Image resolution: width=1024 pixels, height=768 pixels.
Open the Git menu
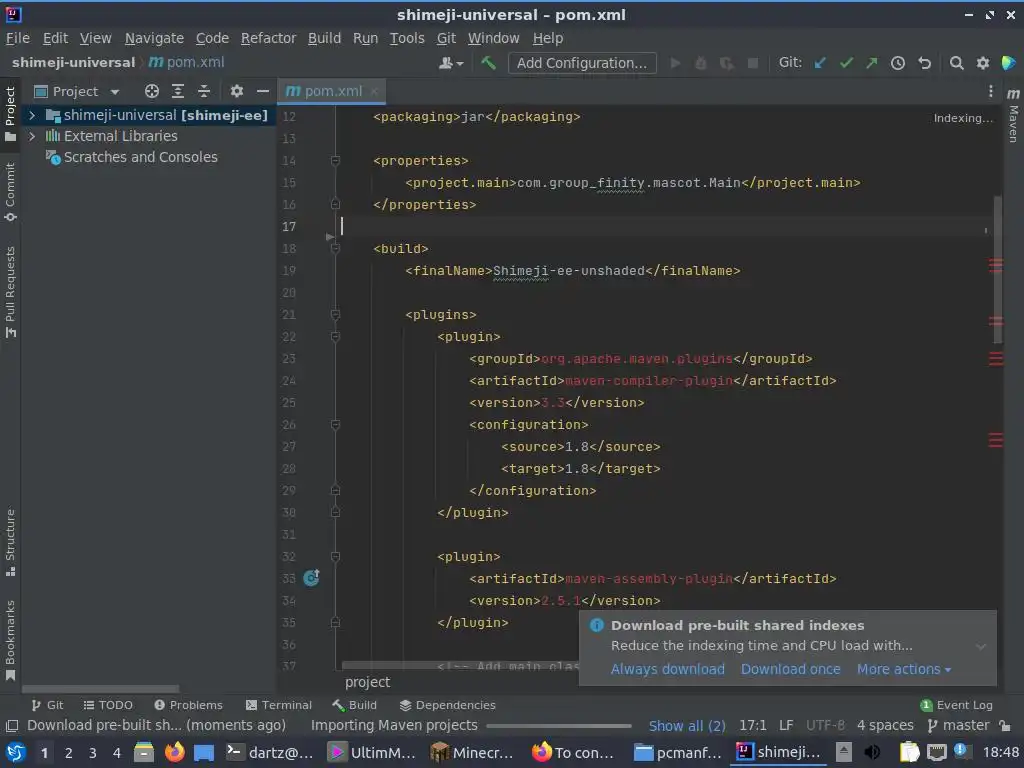point(446,39)
